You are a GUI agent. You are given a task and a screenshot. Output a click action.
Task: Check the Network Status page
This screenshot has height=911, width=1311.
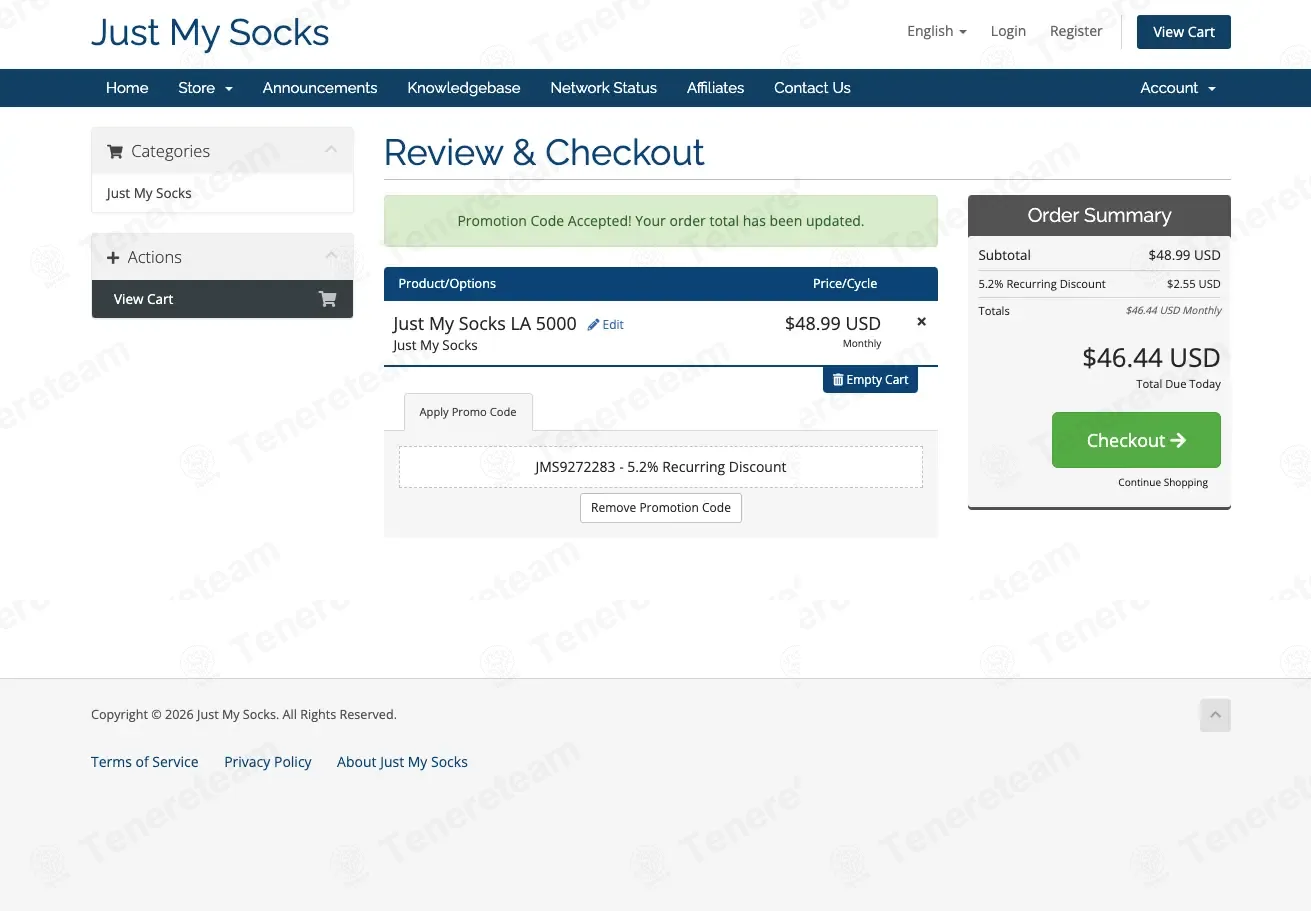(603, 88)
